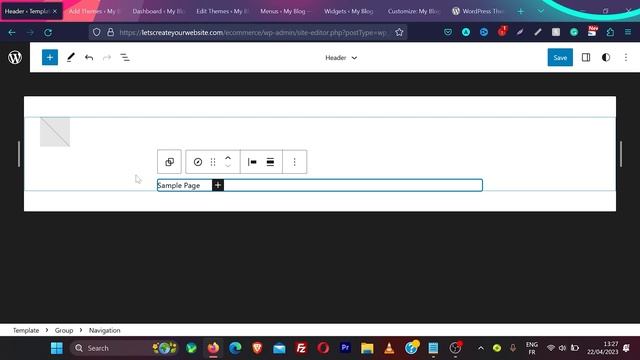Go to Template in breadcrumb
The image size is (640, 360).
[26, 330]
